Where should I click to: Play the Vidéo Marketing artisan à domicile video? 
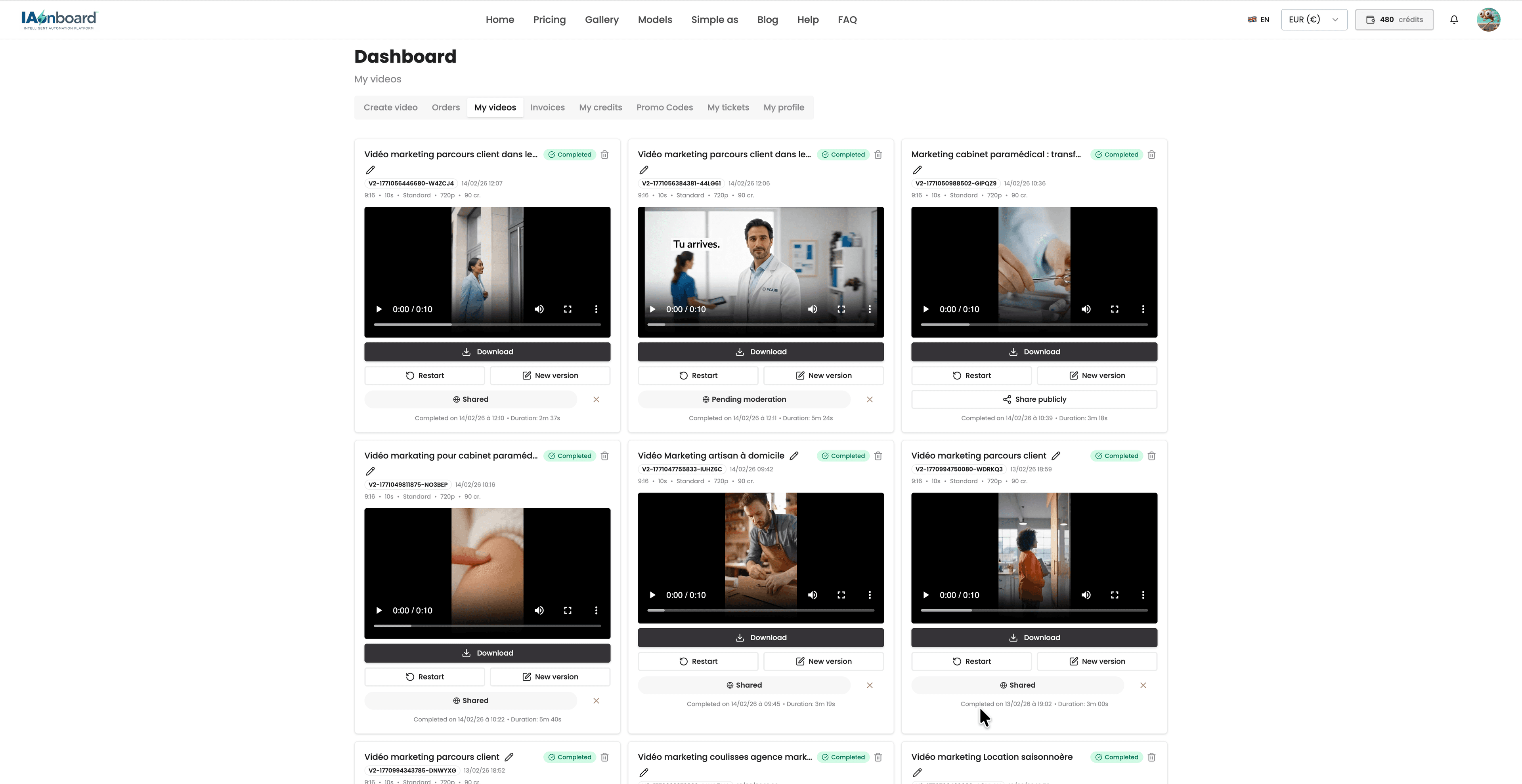point(652,595)
